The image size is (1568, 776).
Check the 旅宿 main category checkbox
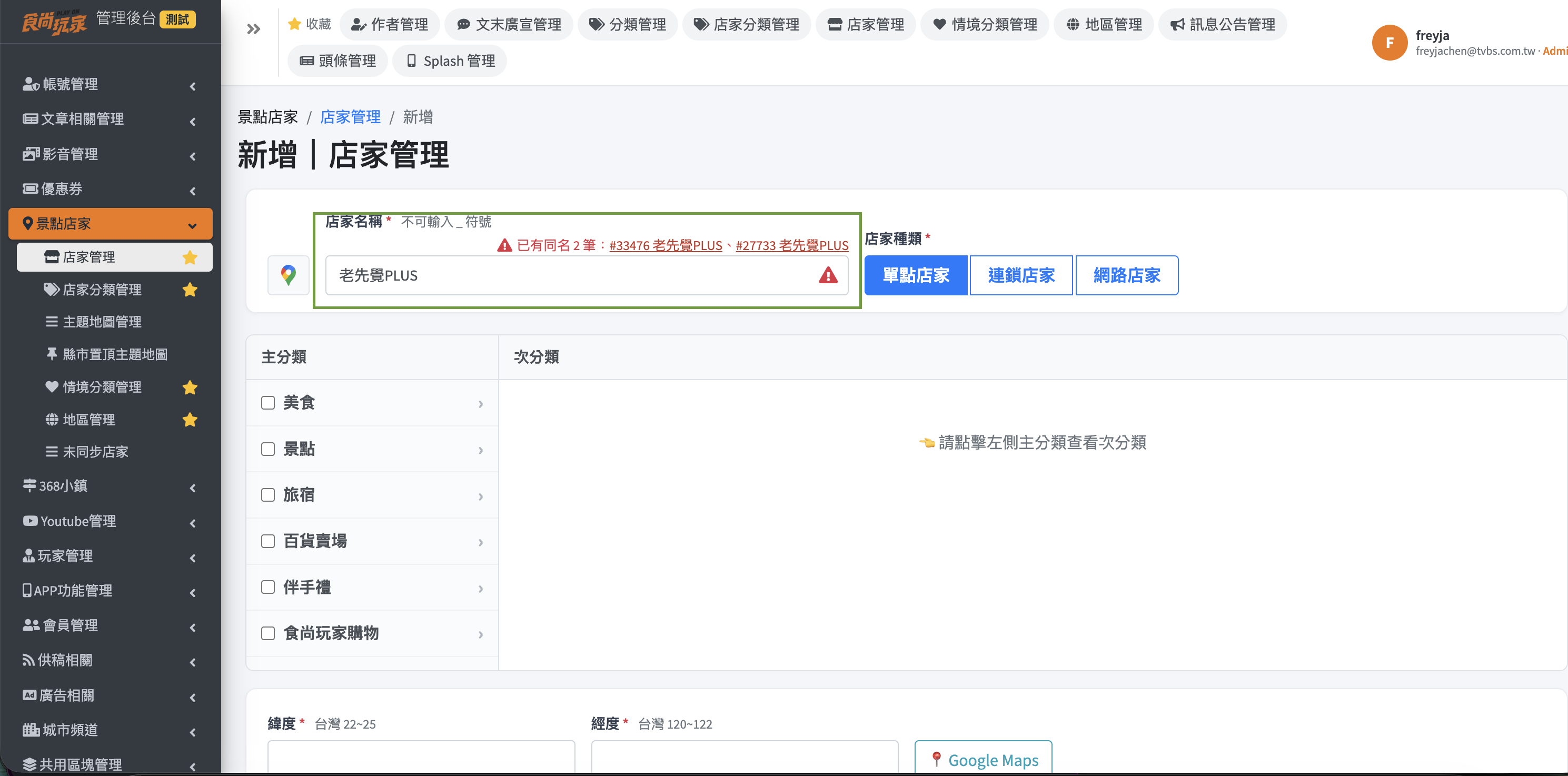[x=268, y=495]
